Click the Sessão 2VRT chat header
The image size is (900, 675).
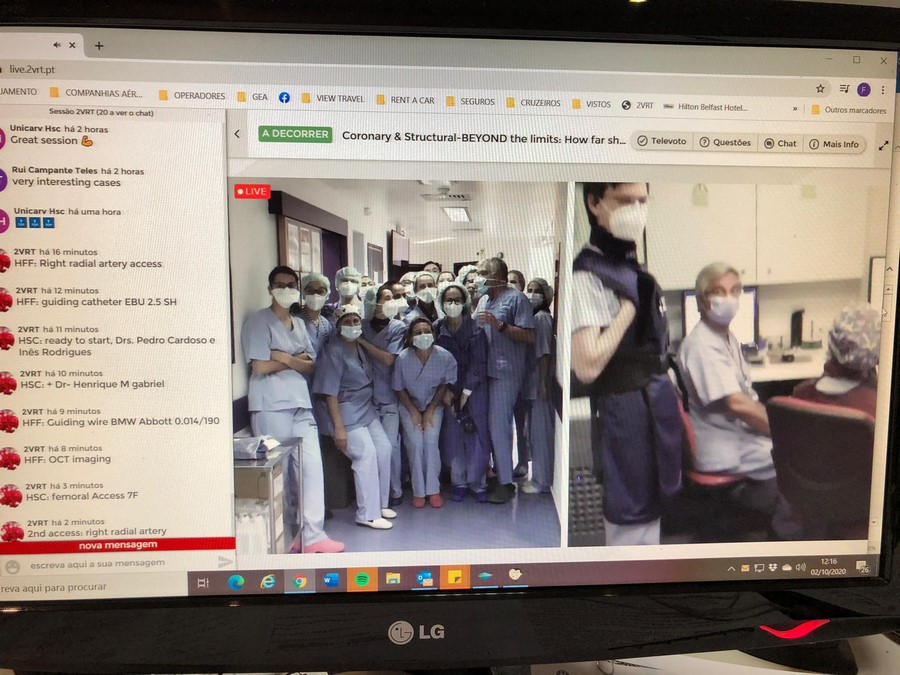click(101, 112)
